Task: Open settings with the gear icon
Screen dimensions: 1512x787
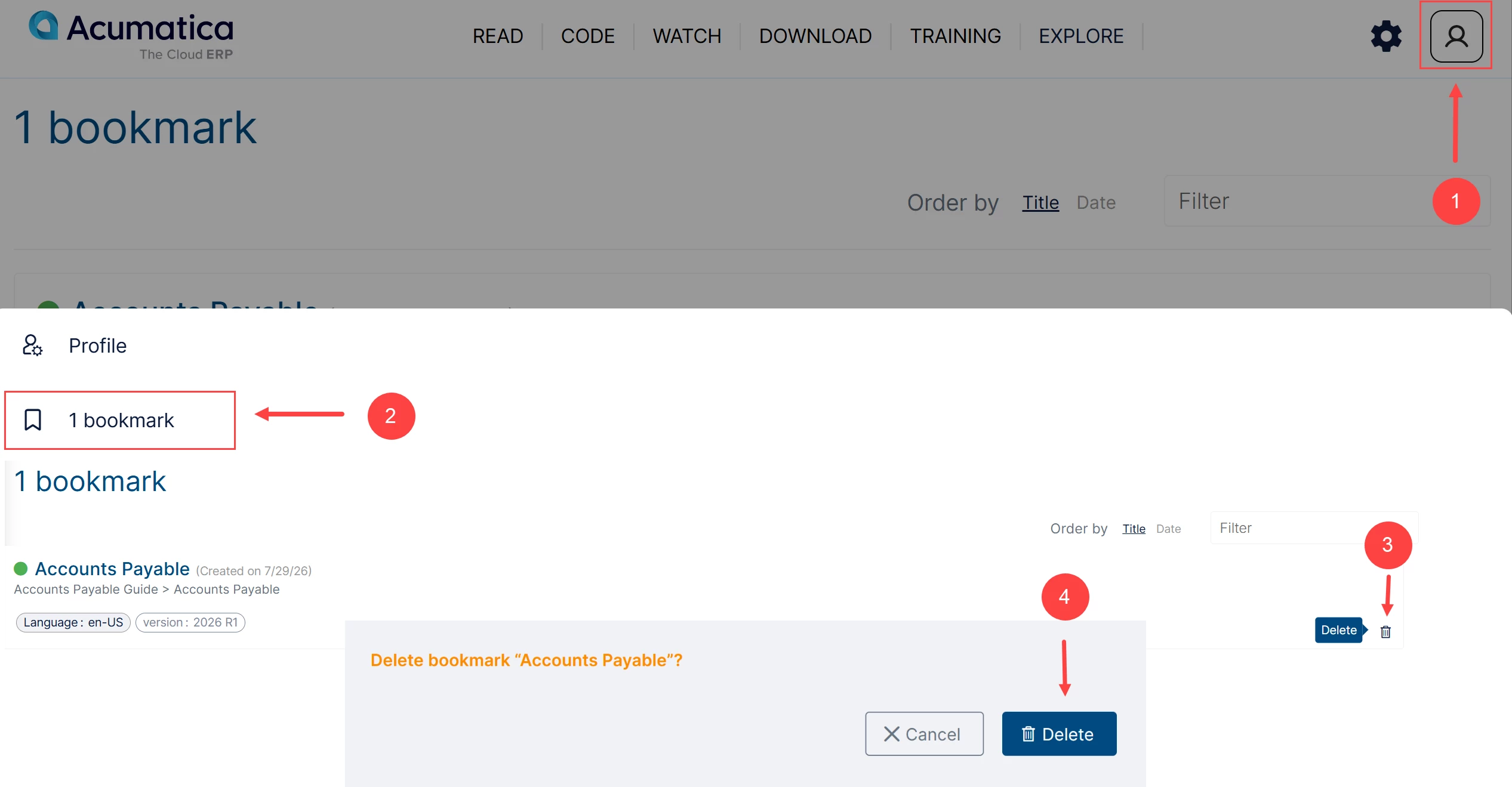Action: point(1386,36)
